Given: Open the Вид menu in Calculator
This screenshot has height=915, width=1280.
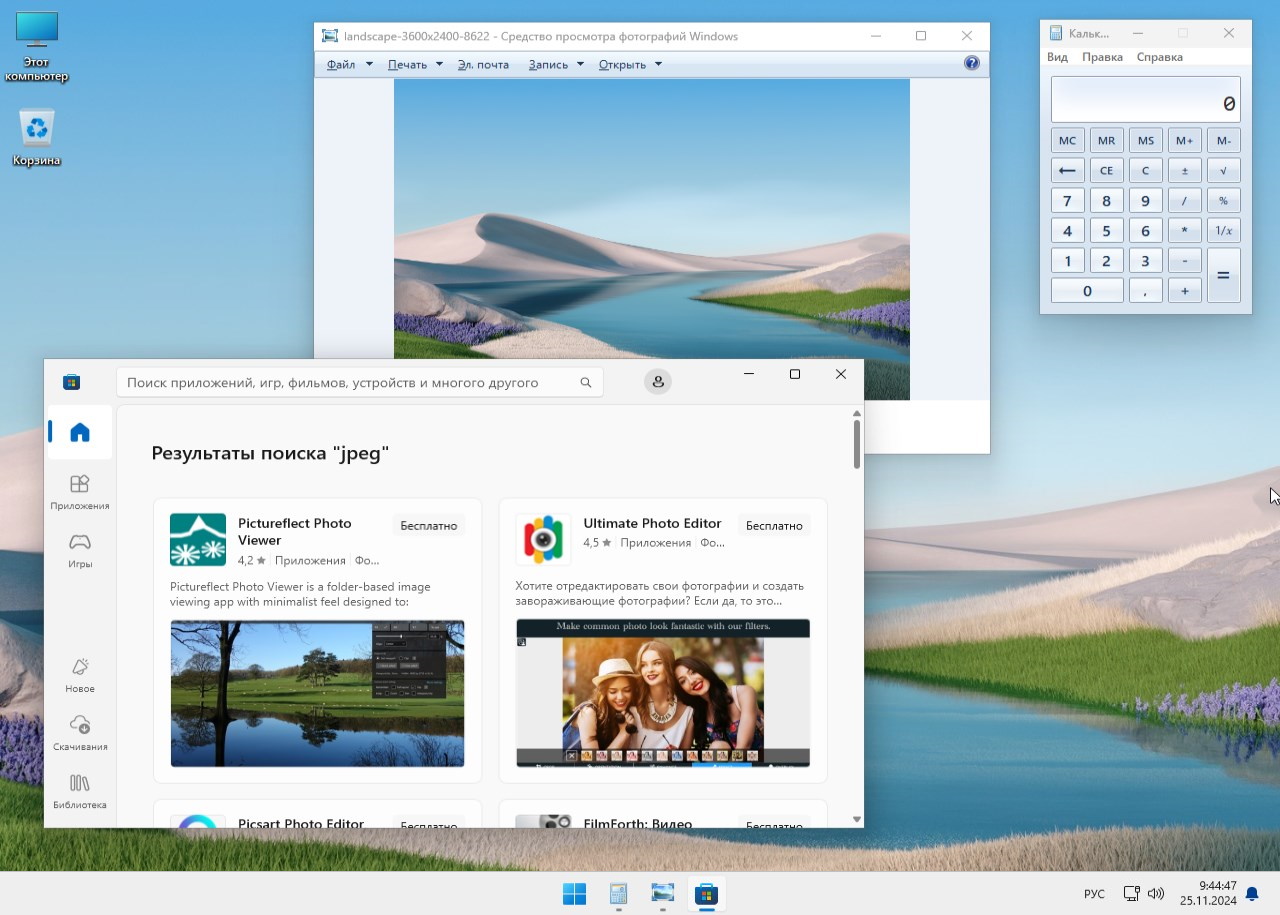Looking at the screenshot, I should (x=1057, y=57).
